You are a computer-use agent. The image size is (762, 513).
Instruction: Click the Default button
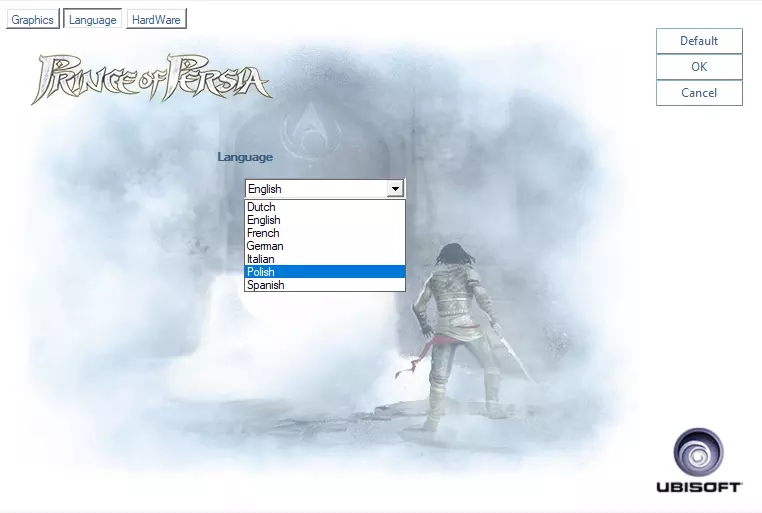699,41
